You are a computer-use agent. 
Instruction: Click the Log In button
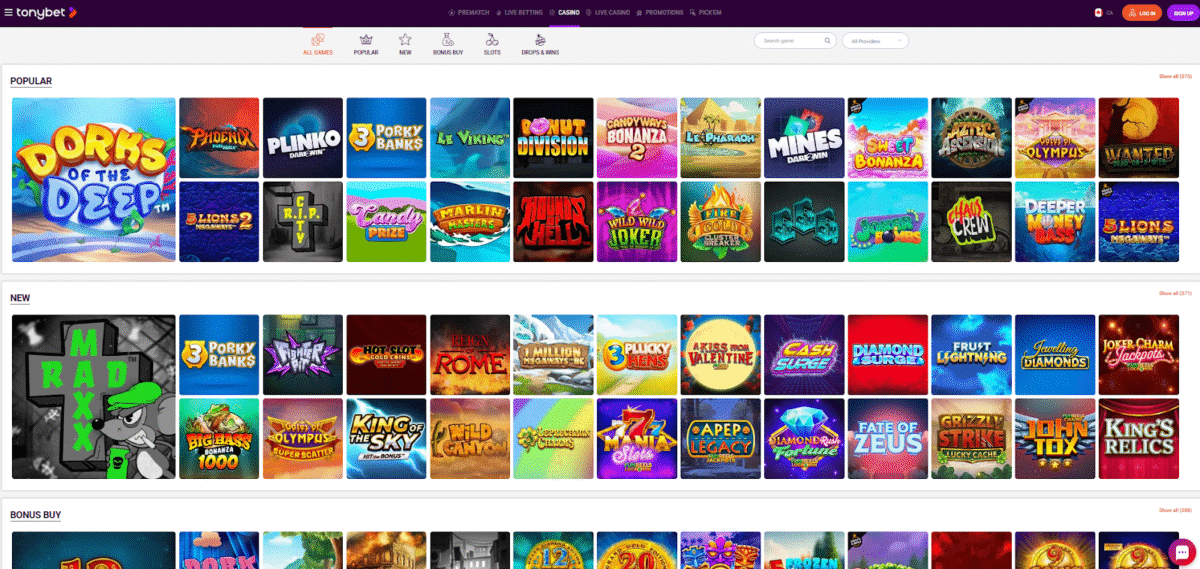tap(1141, 13)
